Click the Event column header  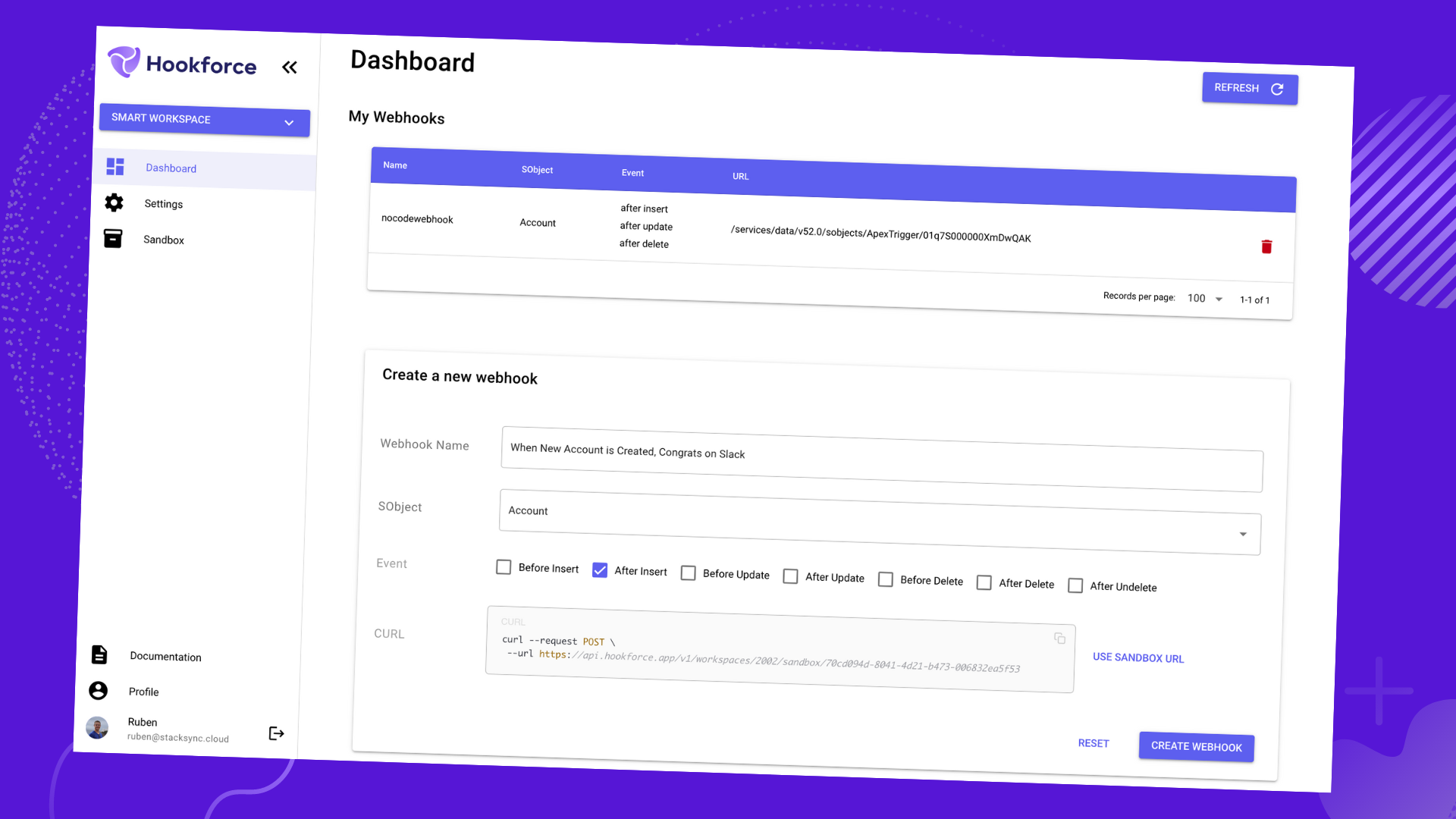[x=632, y=173]
